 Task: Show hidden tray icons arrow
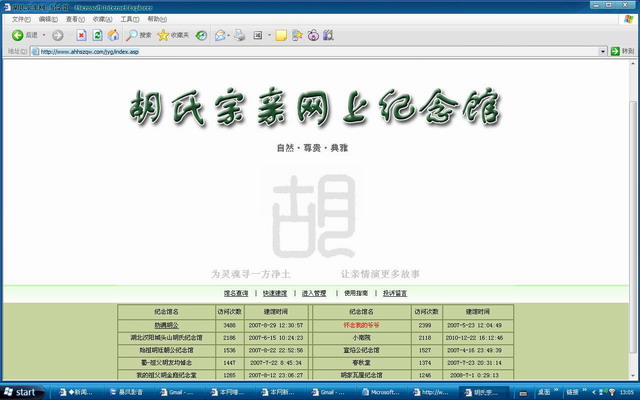point(594,392)
